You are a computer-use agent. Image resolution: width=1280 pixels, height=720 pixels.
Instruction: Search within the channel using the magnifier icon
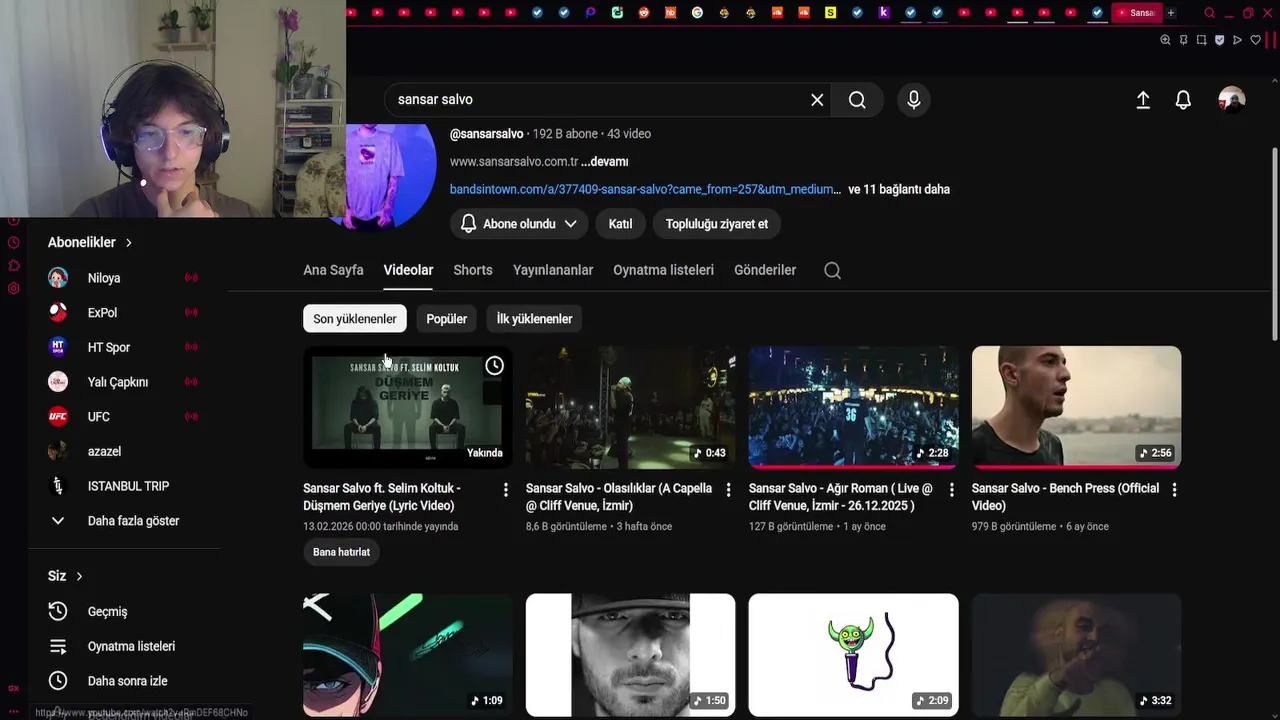click(x=832, y=270)
